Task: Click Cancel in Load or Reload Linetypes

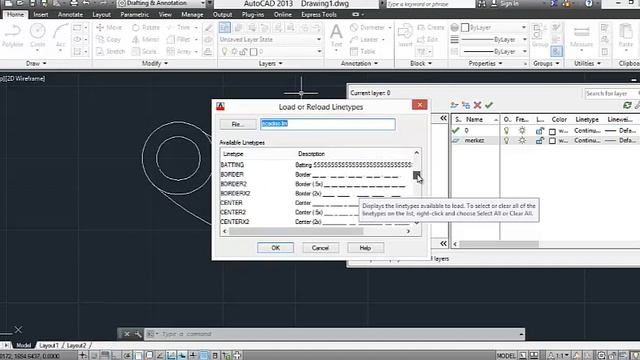Action: tap(320, 248)
